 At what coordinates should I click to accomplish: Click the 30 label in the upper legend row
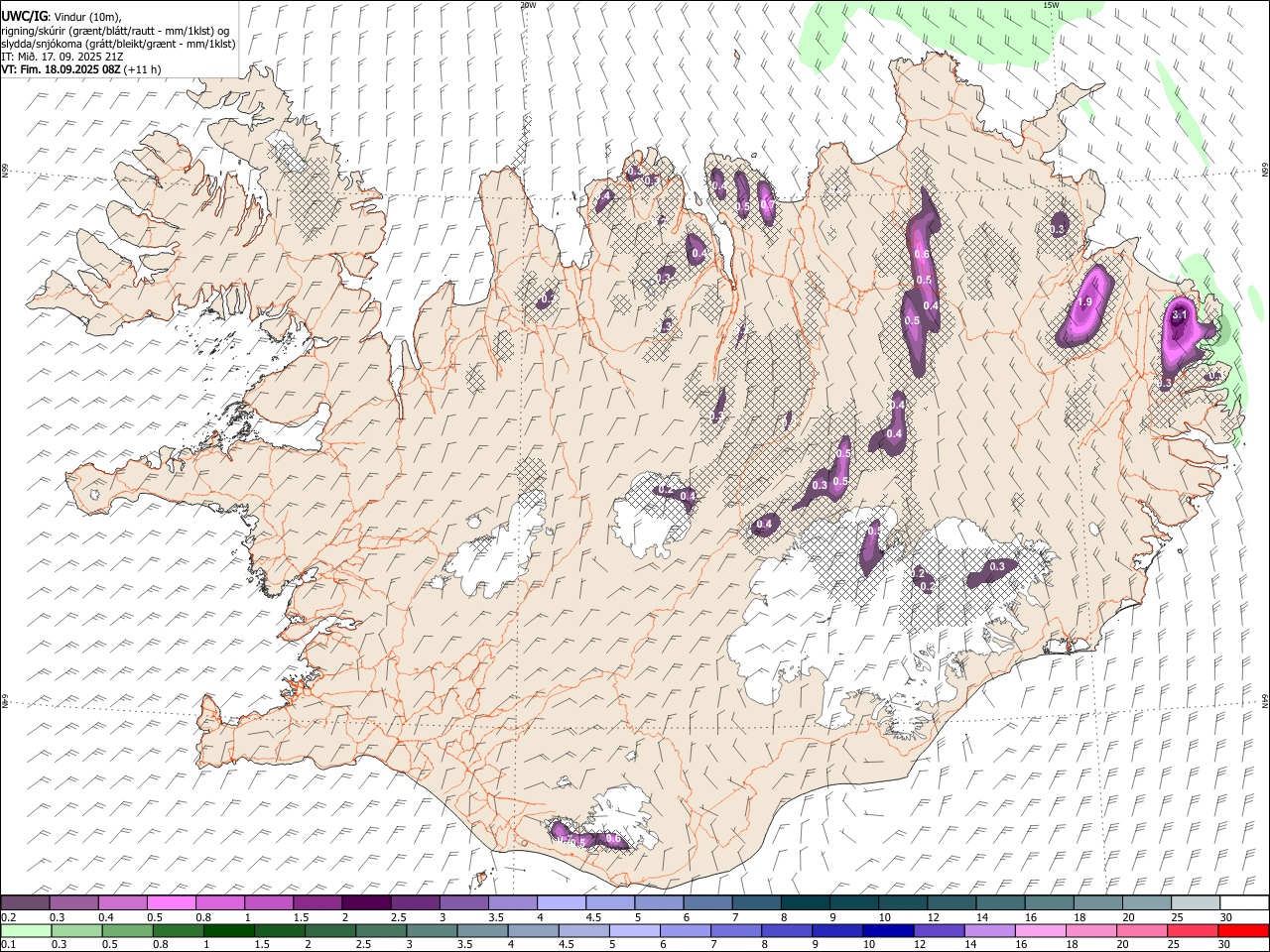click(1225, 916)
